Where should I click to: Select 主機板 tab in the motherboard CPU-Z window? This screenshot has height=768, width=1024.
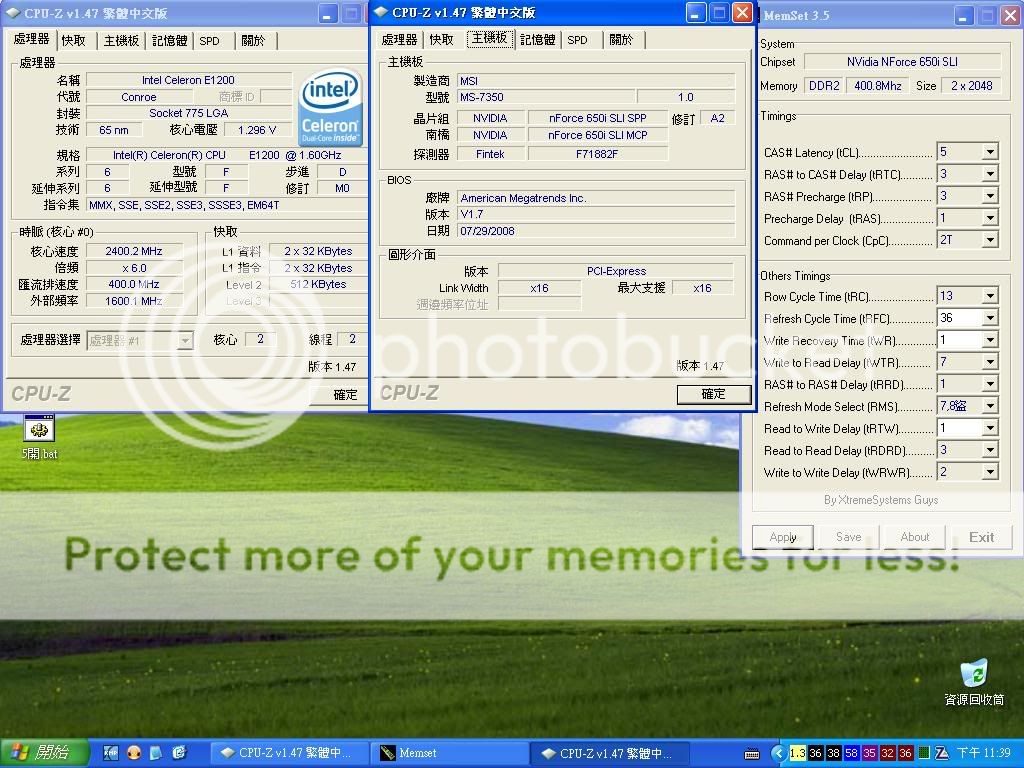490,39
